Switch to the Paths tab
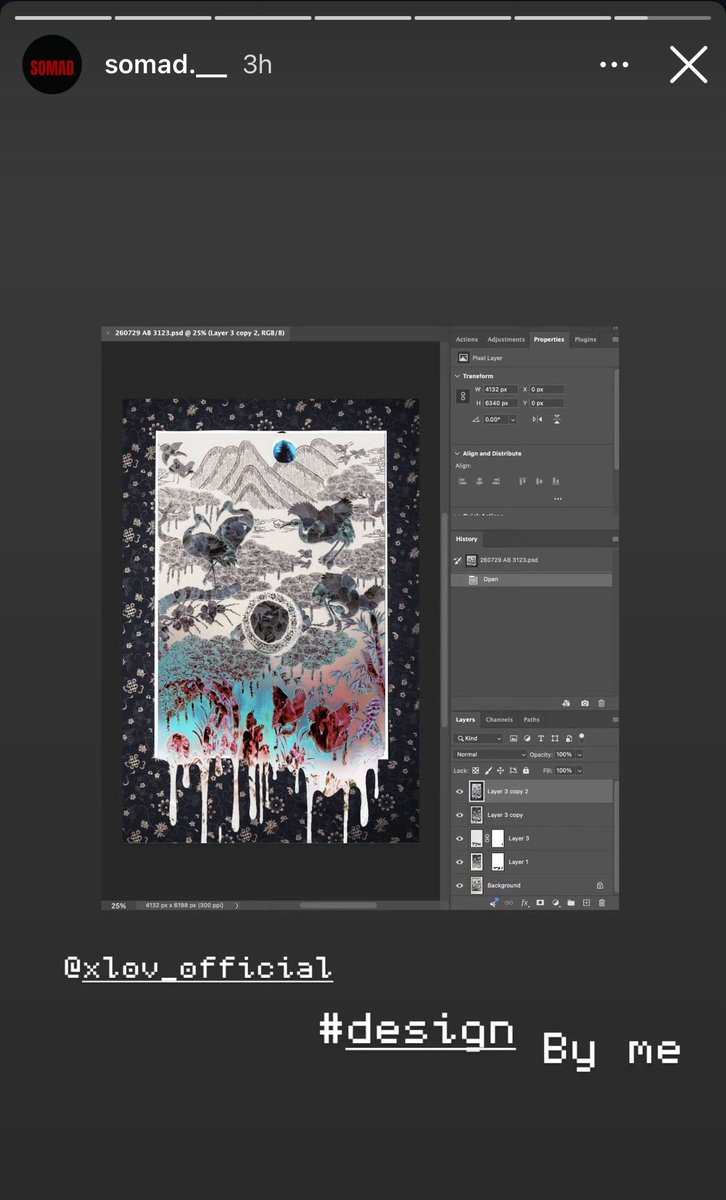Screen dimensions: 726x1200 tap(531, 720)
